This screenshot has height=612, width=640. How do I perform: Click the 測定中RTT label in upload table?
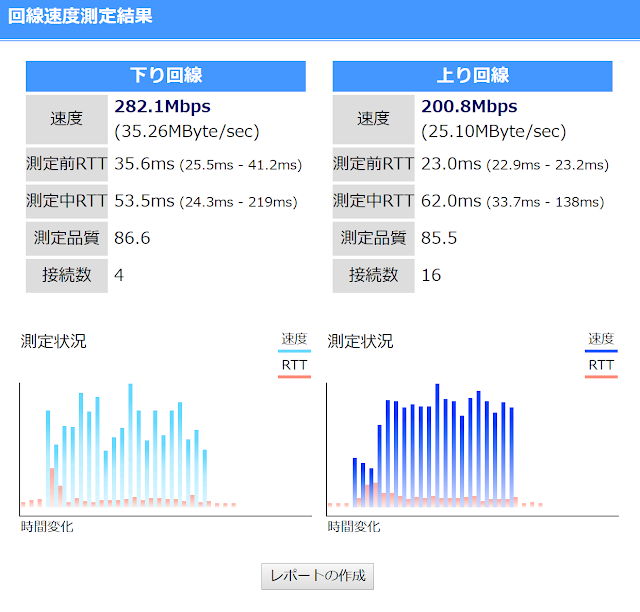pyautogui.click(x=373, y=201)
